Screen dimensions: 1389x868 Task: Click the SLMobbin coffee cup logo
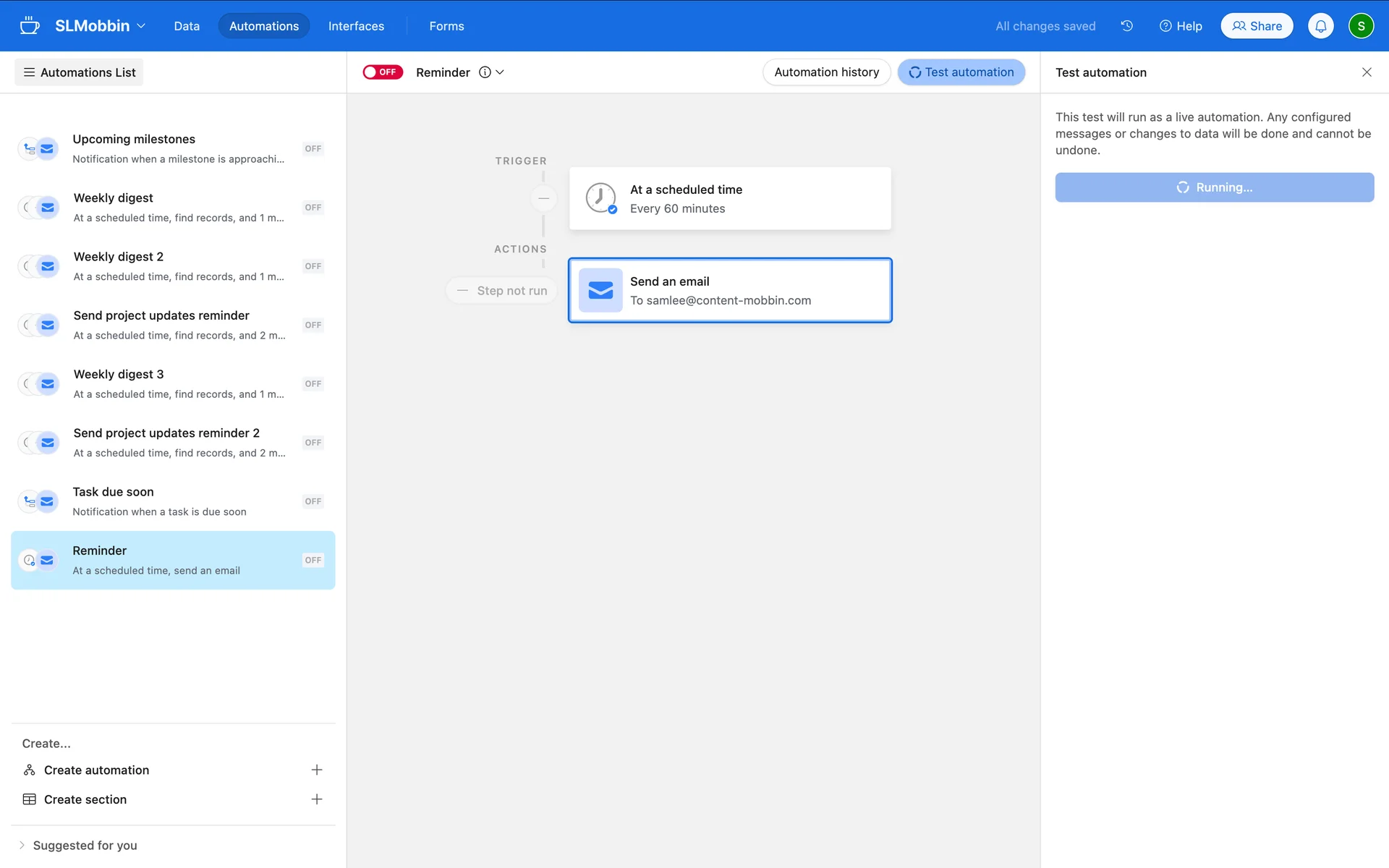30,26
